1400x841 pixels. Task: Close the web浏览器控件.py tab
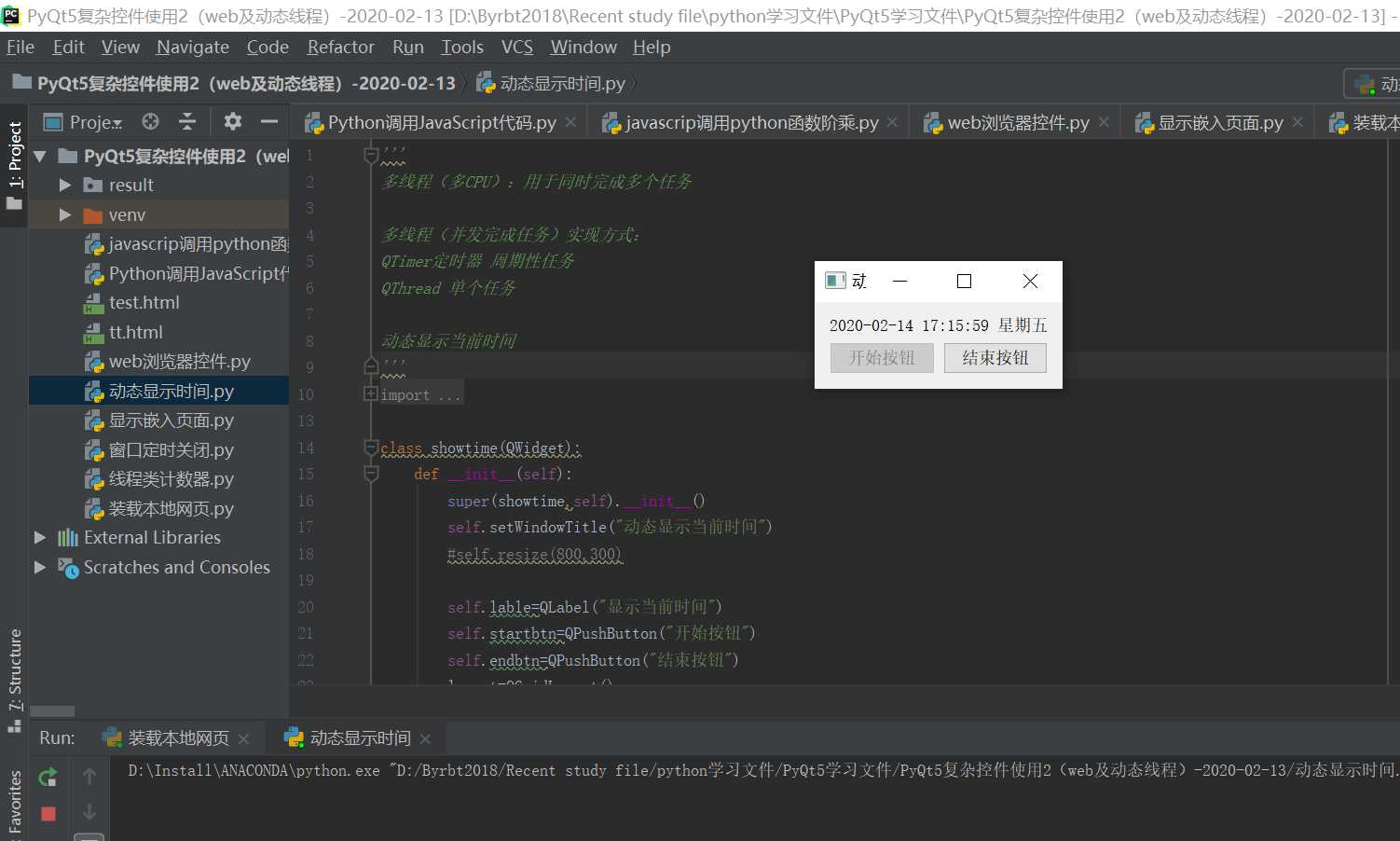tap(1104, 122)
